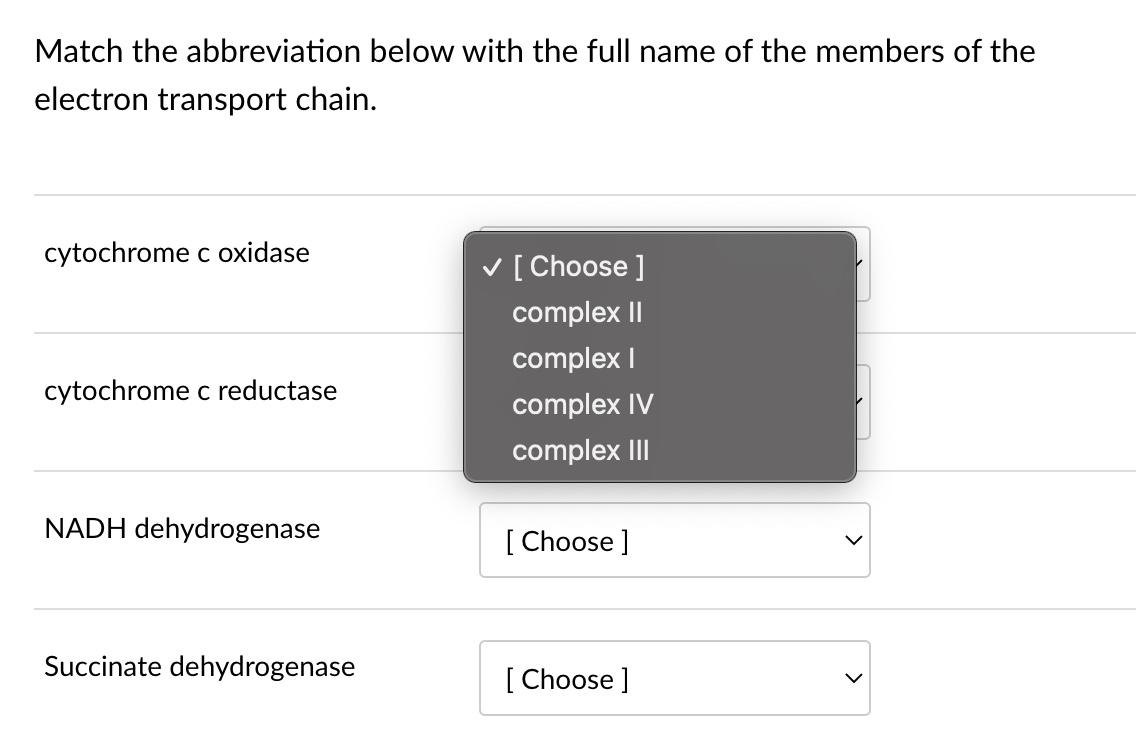Click the chevron arrow in the NADH dehydrogenase row
The height and width of the screenshot is (750, 1136).
[852, 541]
